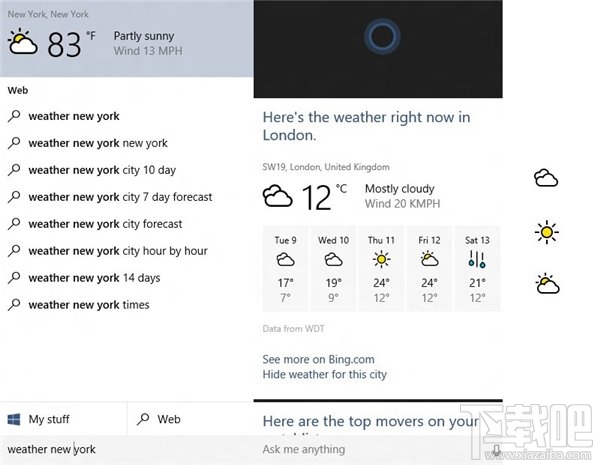The width and height of the screenshot is (600, 465).
Task: Click the Thursday sunny forecast icon
Action: tap(381, 259)
